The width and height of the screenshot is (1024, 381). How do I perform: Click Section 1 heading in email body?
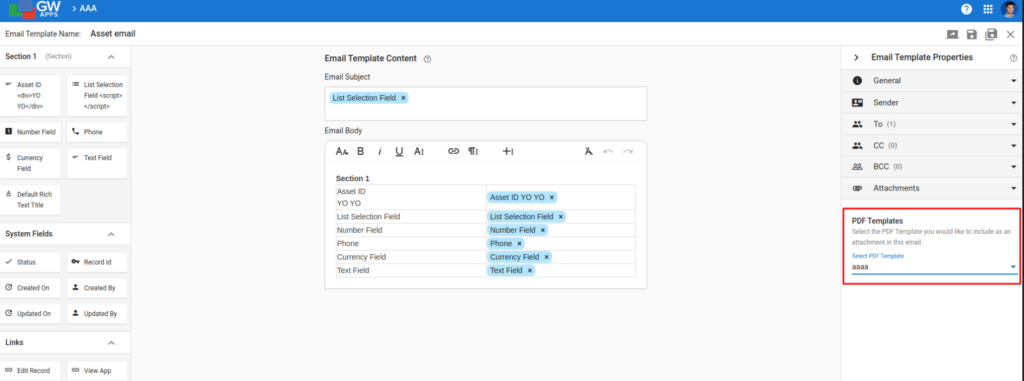(352, 178)
